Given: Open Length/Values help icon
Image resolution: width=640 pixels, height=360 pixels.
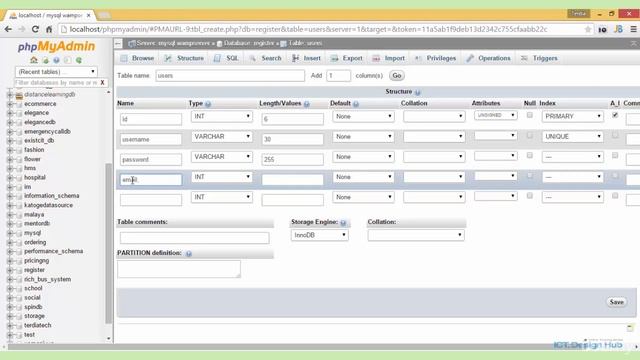Looking at the screenshot, I should click(x=307, y=104).
